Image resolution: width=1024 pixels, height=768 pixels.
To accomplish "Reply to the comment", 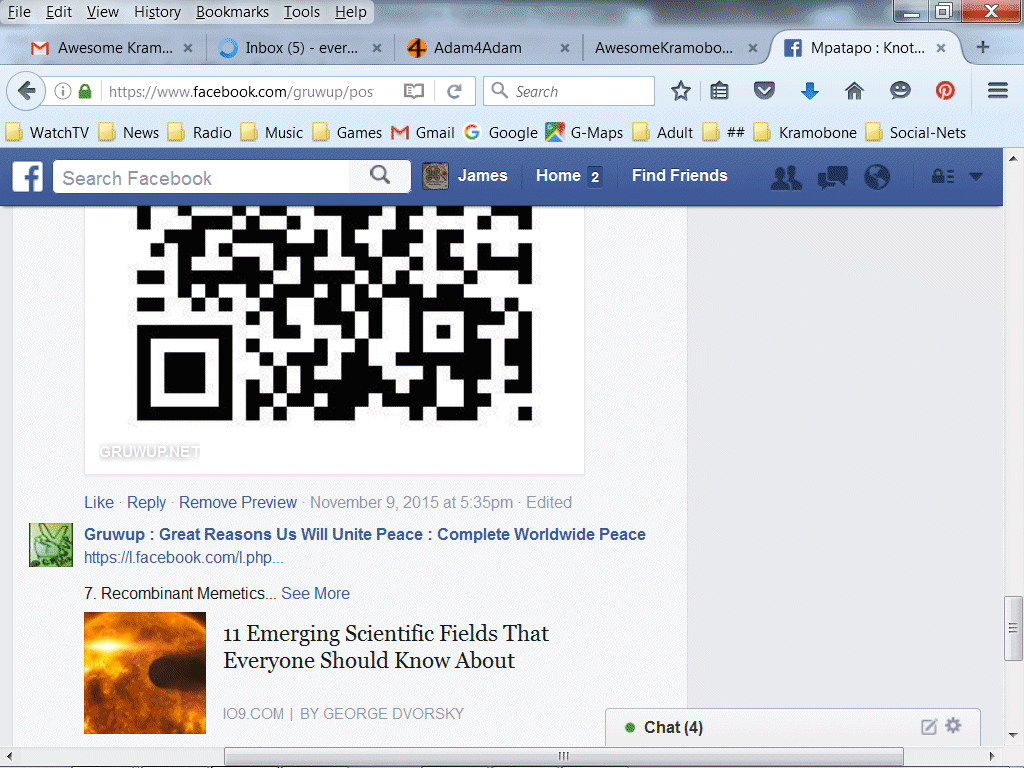I will coord(146,502).
